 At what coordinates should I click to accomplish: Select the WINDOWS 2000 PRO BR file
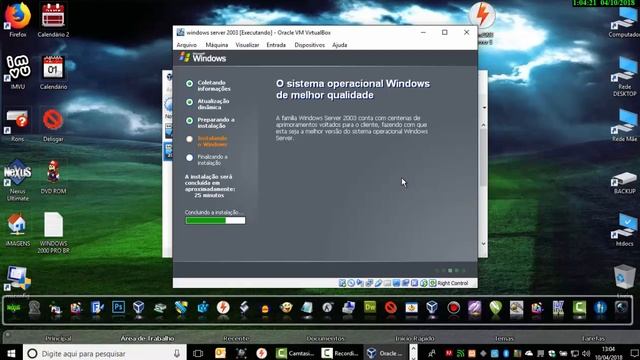(x=53, y=233)
